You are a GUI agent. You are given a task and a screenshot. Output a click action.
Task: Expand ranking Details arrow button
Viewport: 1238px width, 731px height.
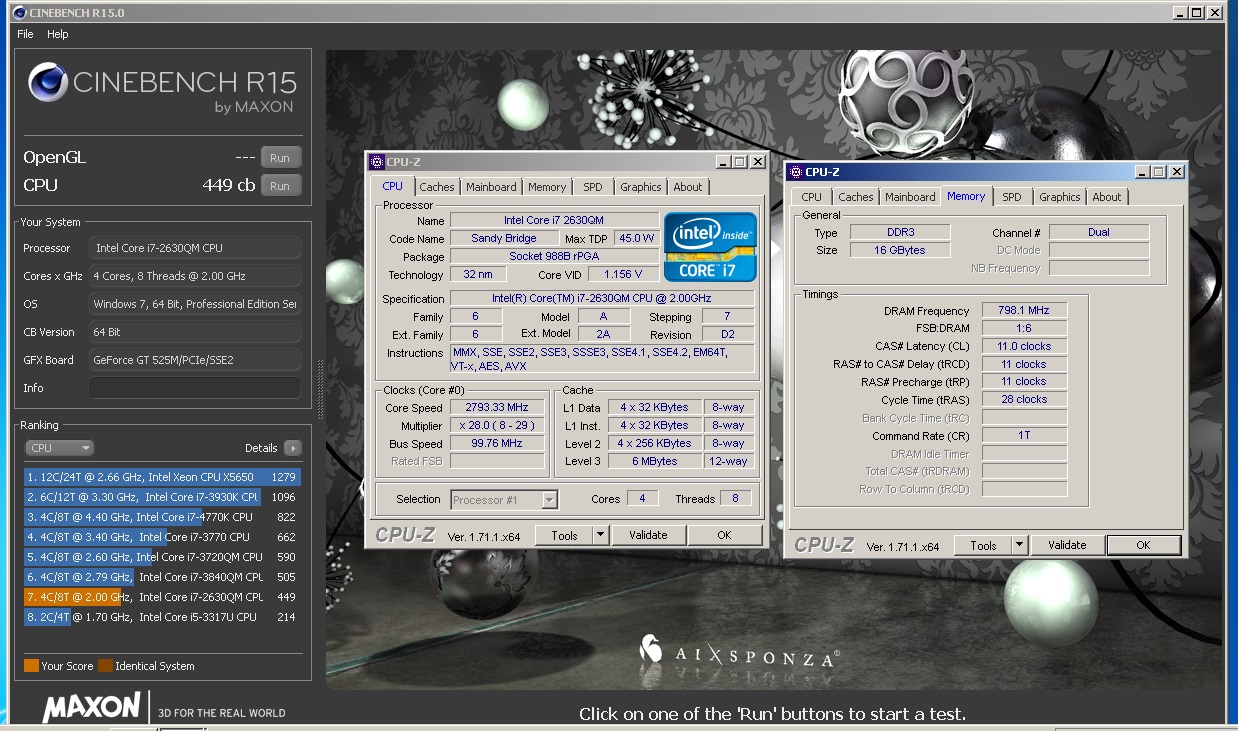click(x=292, y=448)
